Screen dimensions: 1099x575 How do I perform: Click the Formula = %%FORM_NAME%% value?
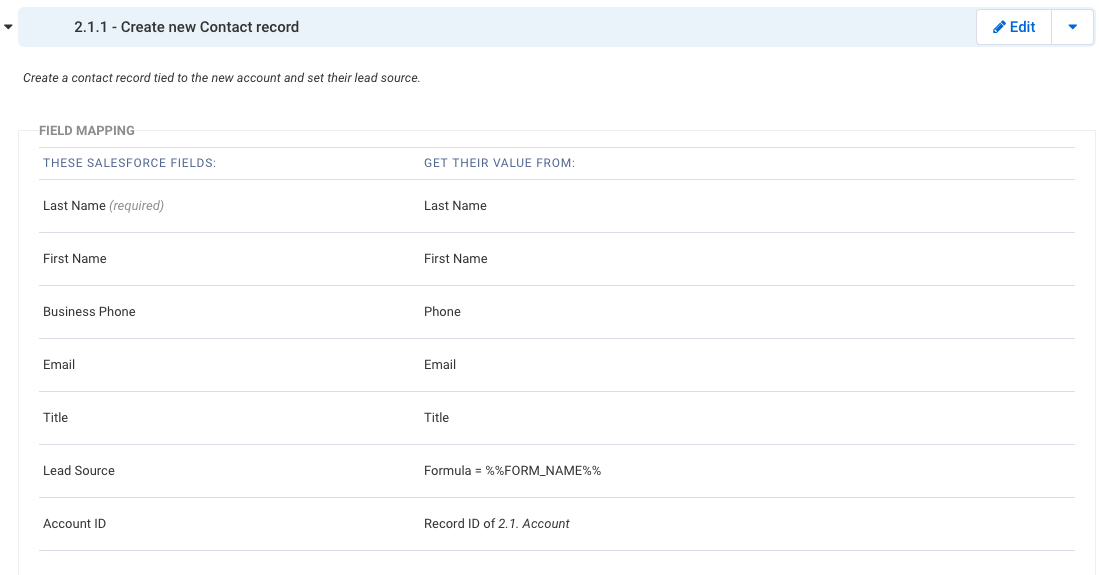[x=512, y=471]
